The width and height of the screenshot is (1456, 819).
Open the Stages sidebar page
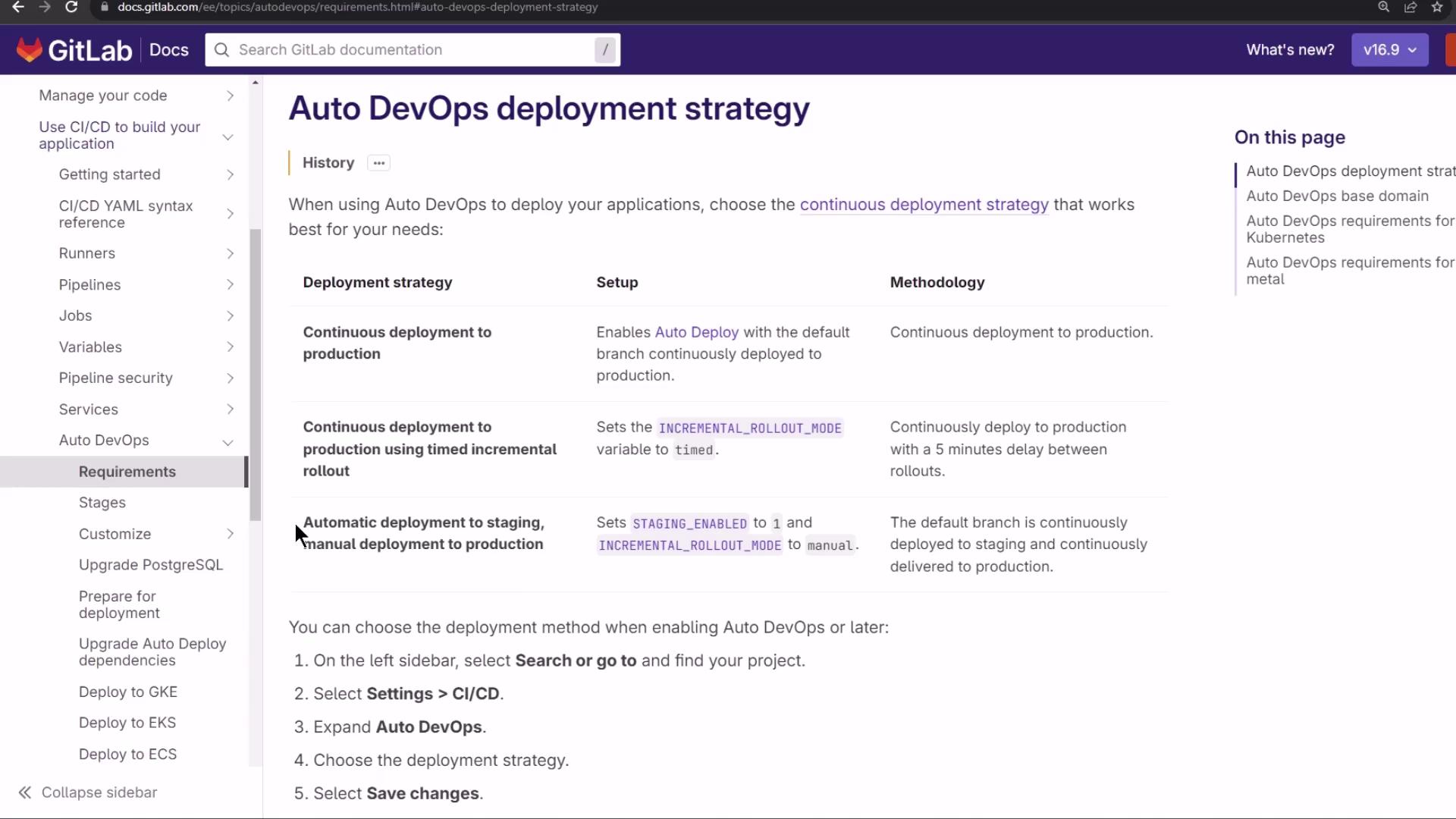(x=102, y=503)
